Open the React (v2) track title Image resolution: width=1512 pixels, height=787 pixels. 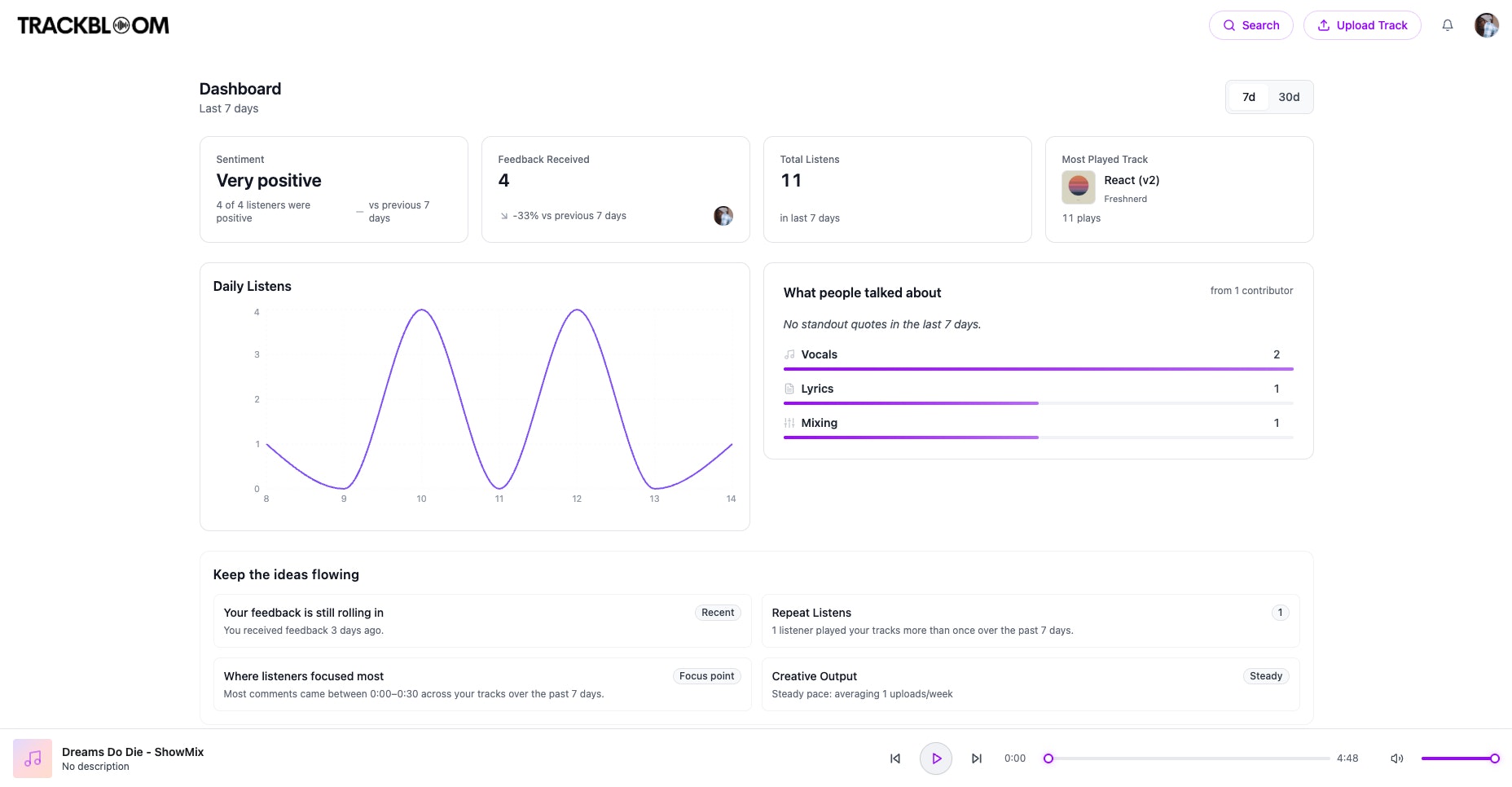[1132, 180]
